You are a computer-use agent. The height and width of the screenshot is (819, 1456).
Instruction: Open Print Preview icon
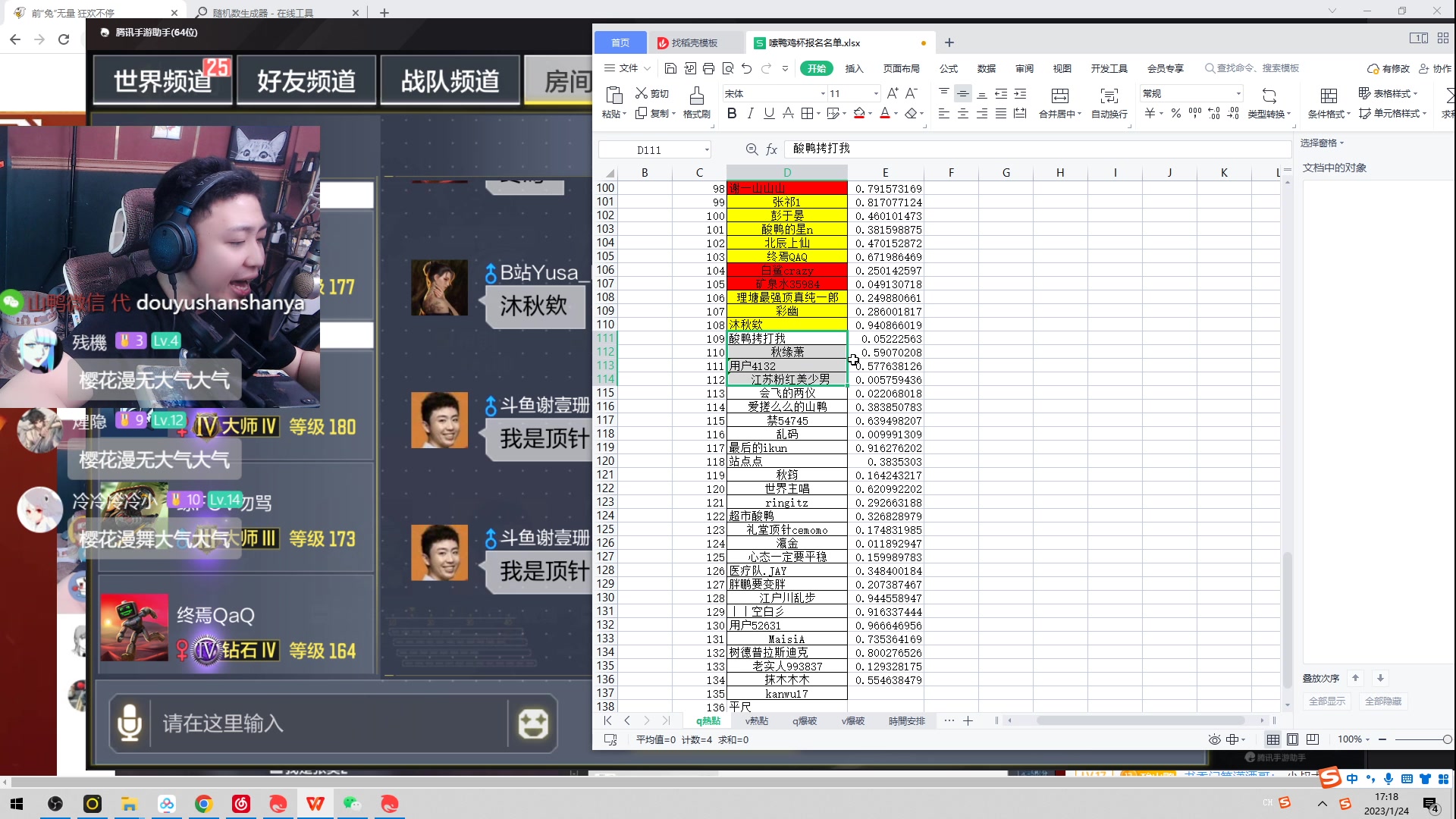728,68
